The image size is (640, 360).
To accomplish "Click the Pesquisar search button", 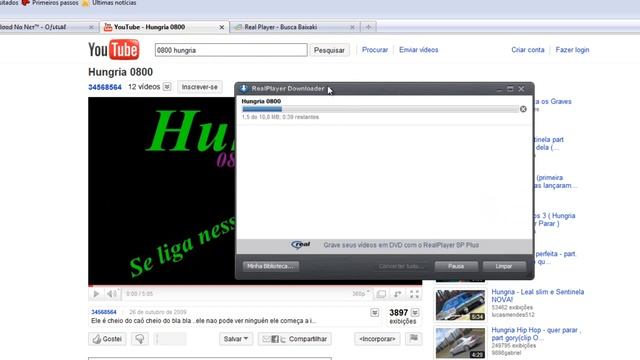I will (x=329, y=50).
